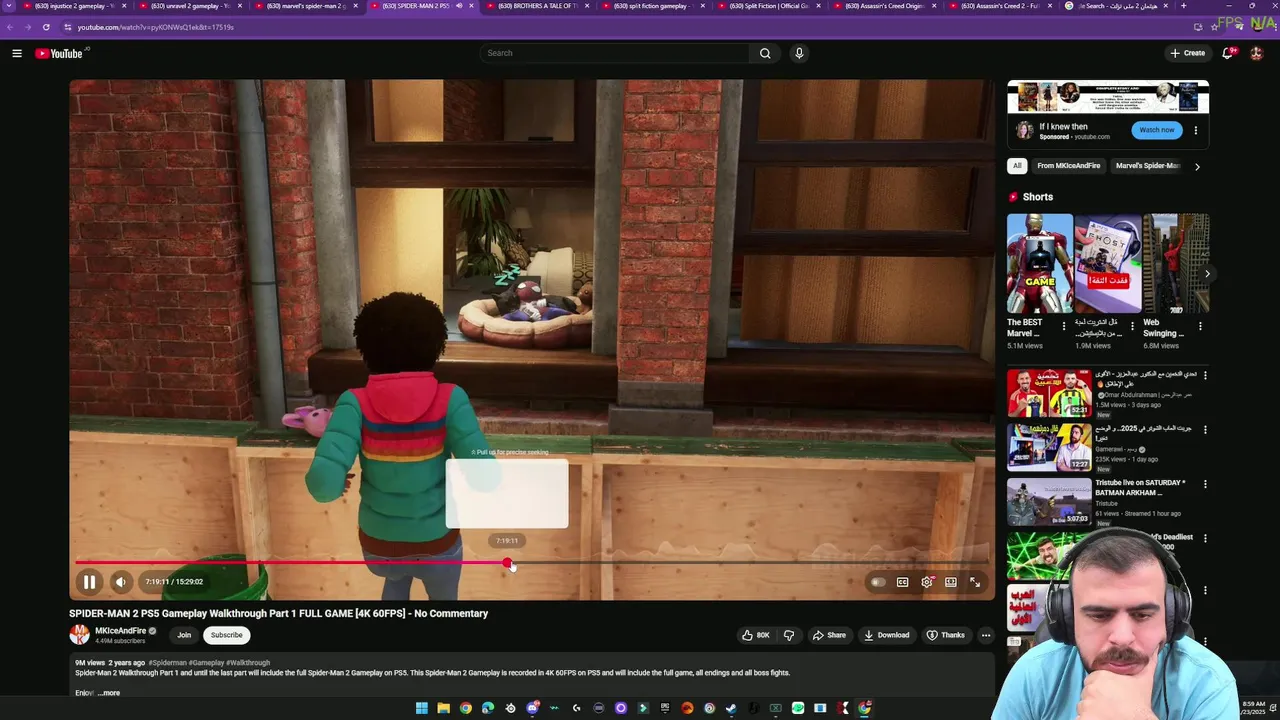Start voice search with microphone icon
The image size is (1280, 720).
coord(799,53)
